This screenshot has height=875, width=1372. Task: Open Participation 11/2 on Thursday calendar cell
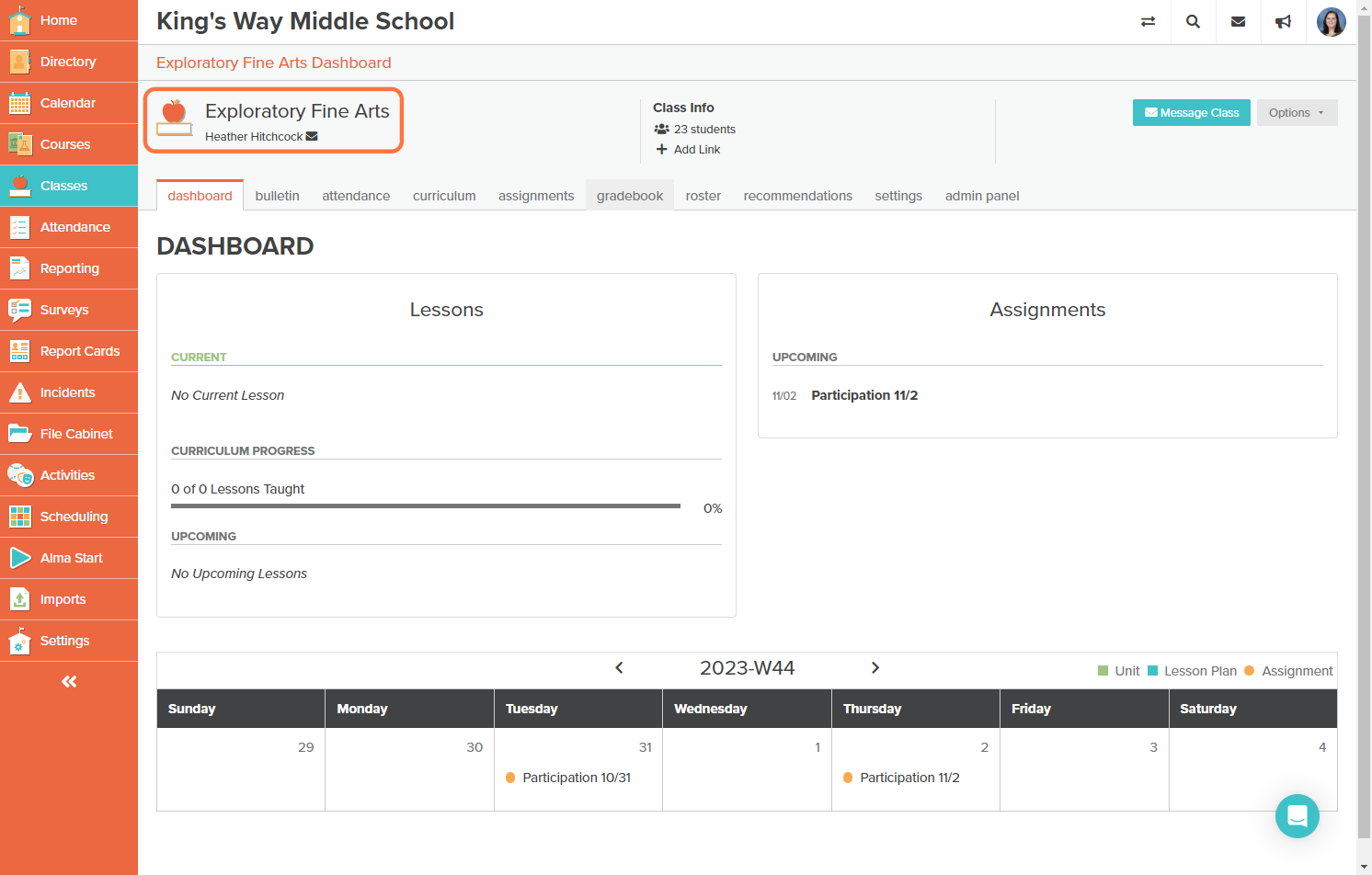[909, 778]
